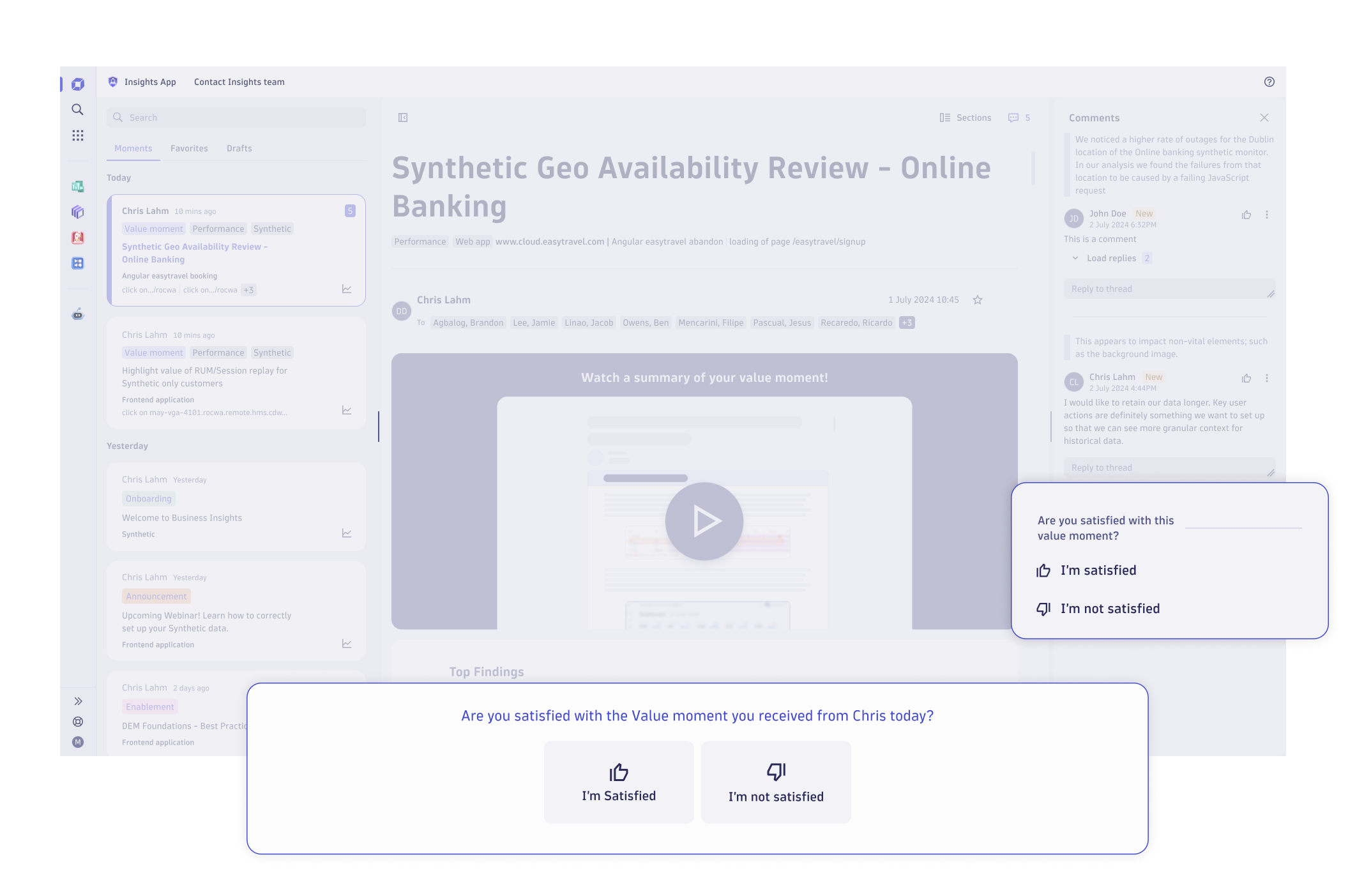Click Contact Insights team in the header

(x=239, y=82)
